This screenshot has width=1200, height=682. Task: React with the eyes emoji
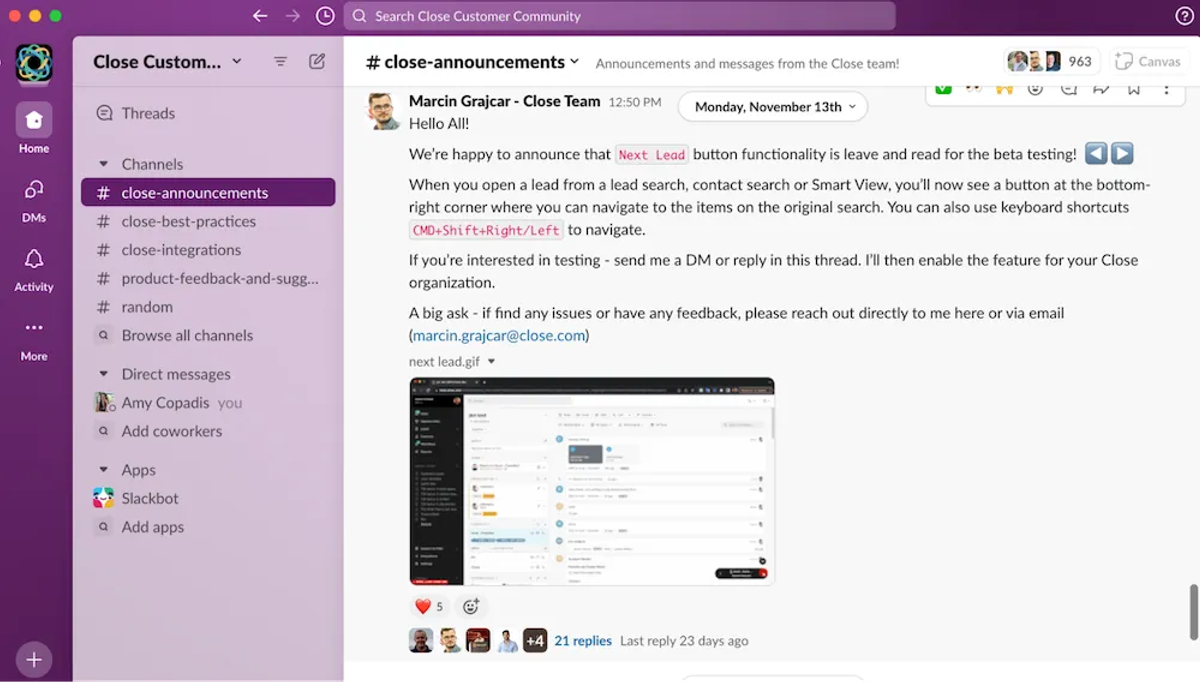973,88
